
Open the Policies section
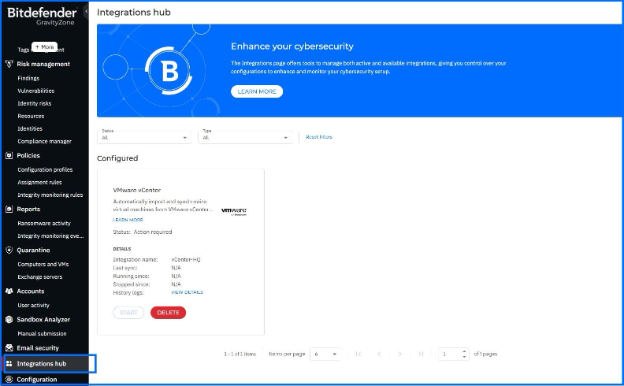(28, 156)
